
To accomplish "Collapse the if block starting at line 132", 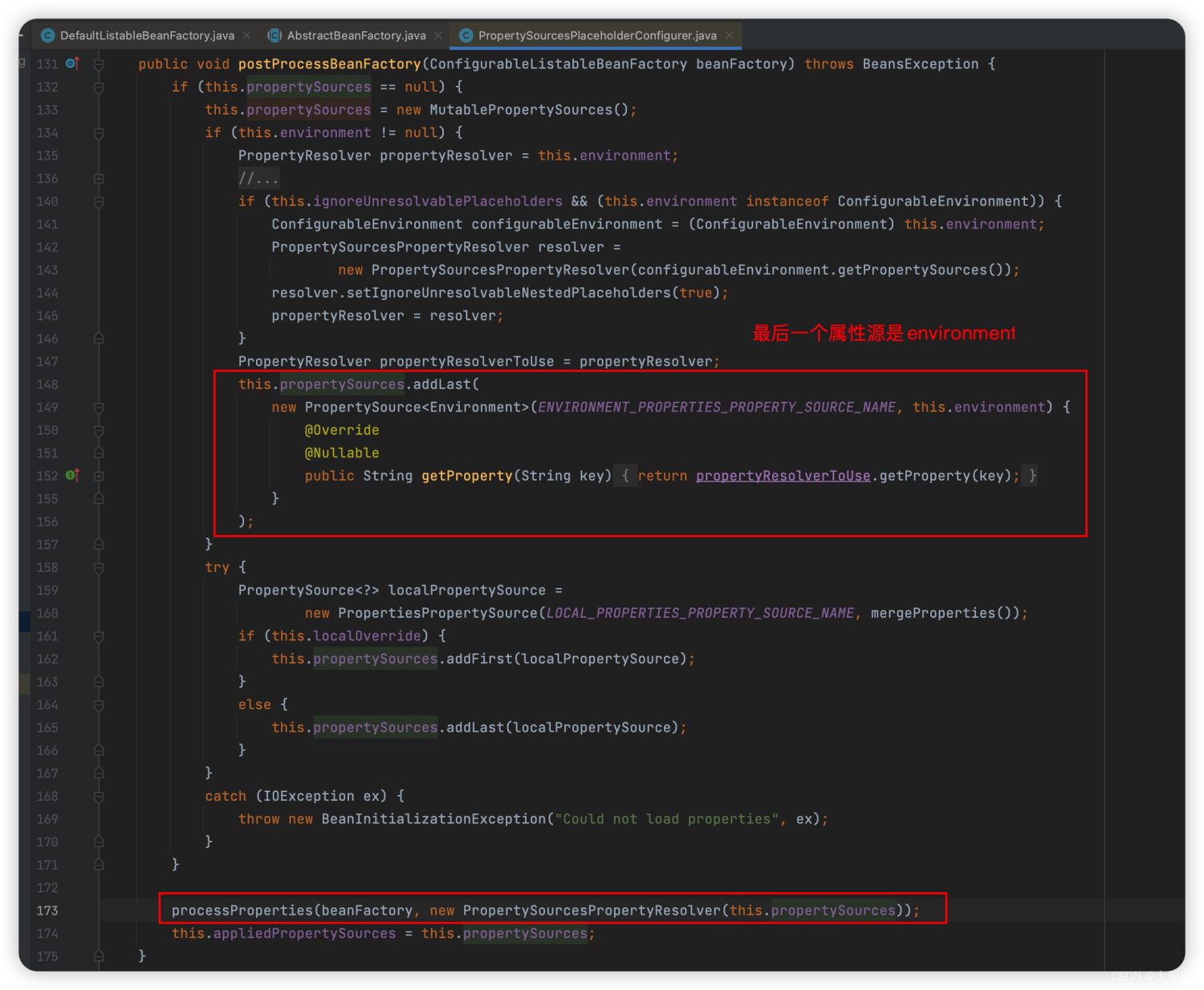I will coord(99,87).
